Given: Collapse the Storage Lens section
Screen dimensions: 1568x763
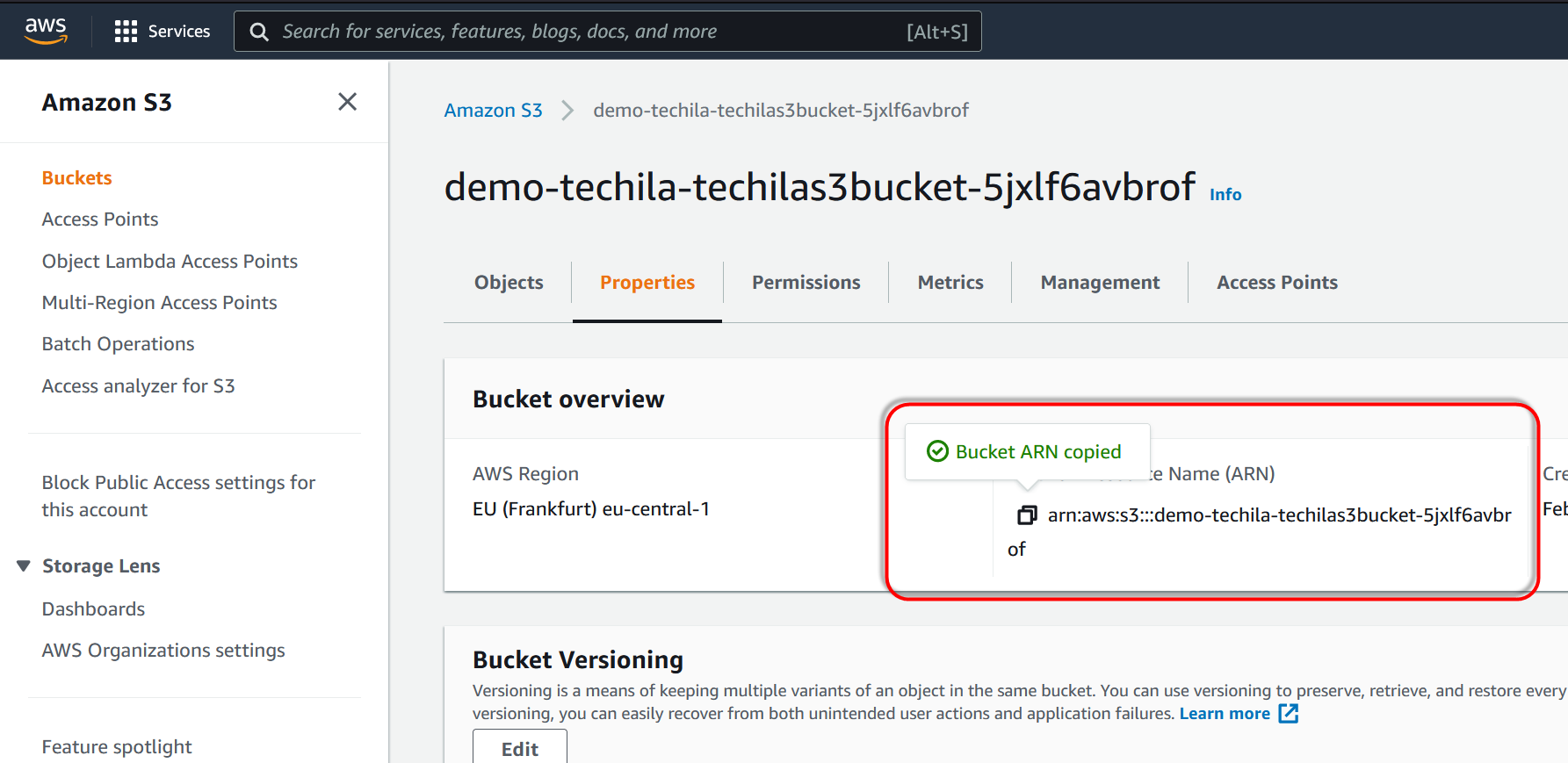Looking at the screenshot, I should pos(24,566).
